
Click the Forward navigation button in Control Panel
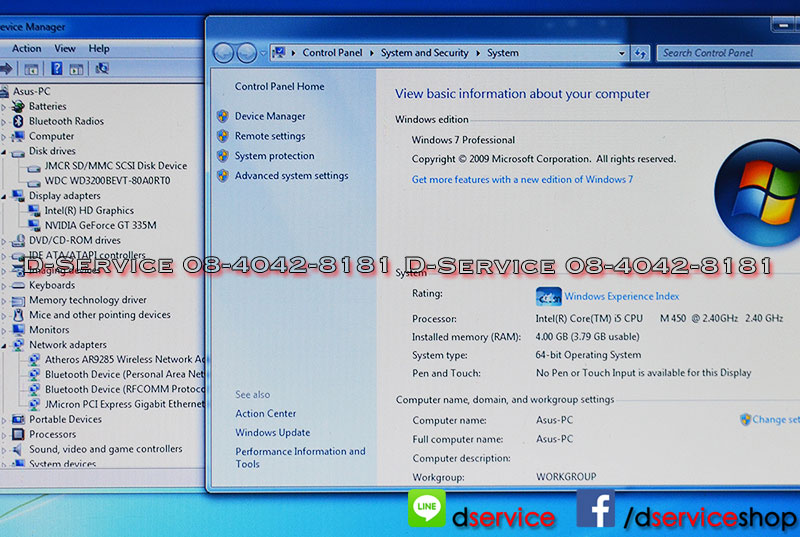pos(246,53)
